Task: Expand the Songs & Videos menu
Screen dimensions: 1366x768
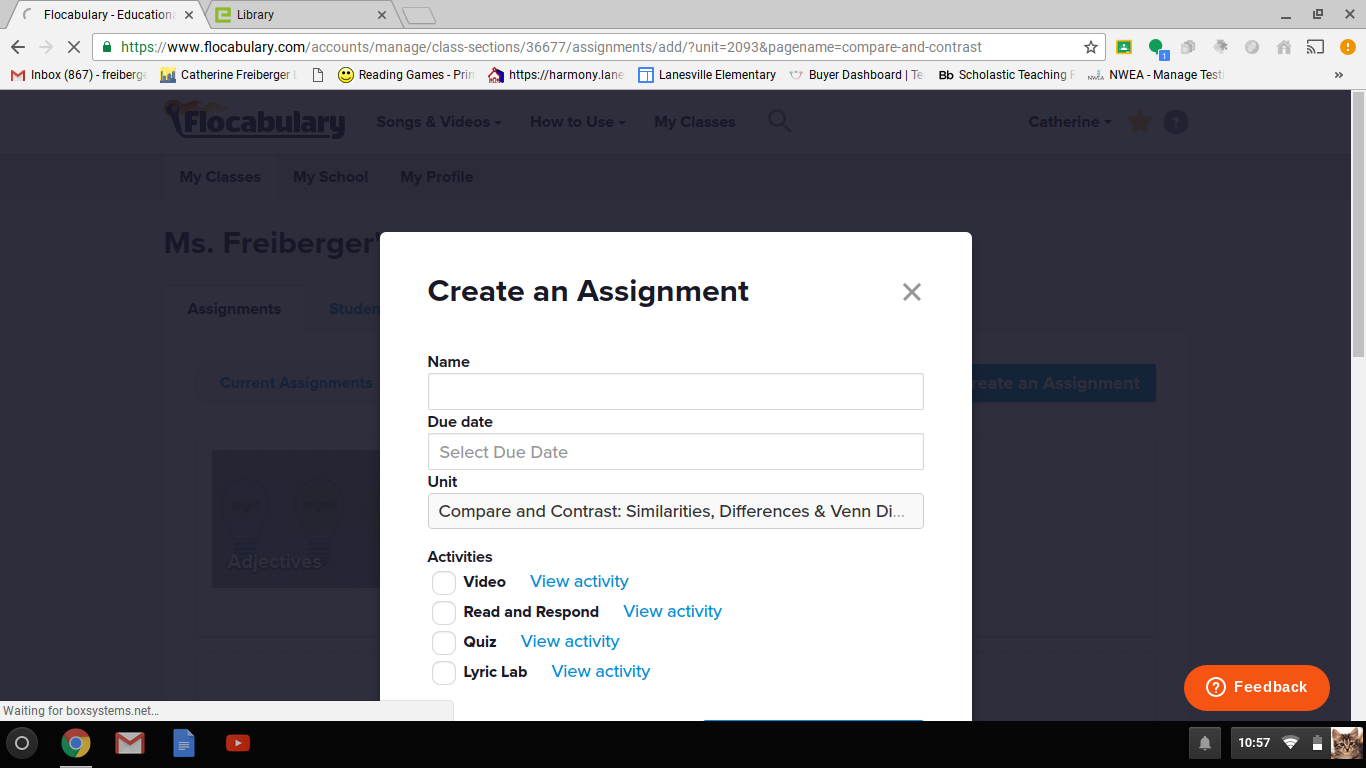Action: (439, 122)
